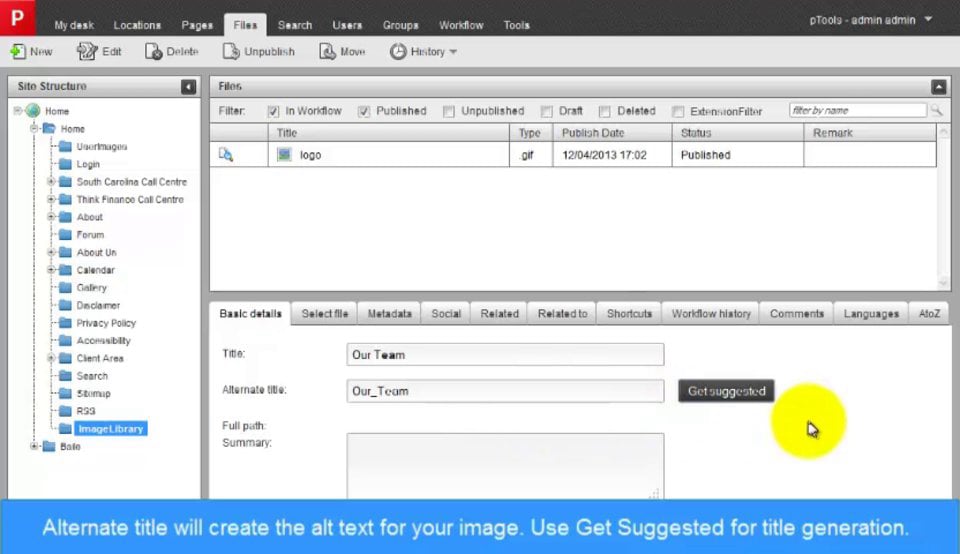The height and width of the screenshot is (554, 960).
Task: Enable the ExtensionFilter checkbox
Action: [x=678, y=111]
